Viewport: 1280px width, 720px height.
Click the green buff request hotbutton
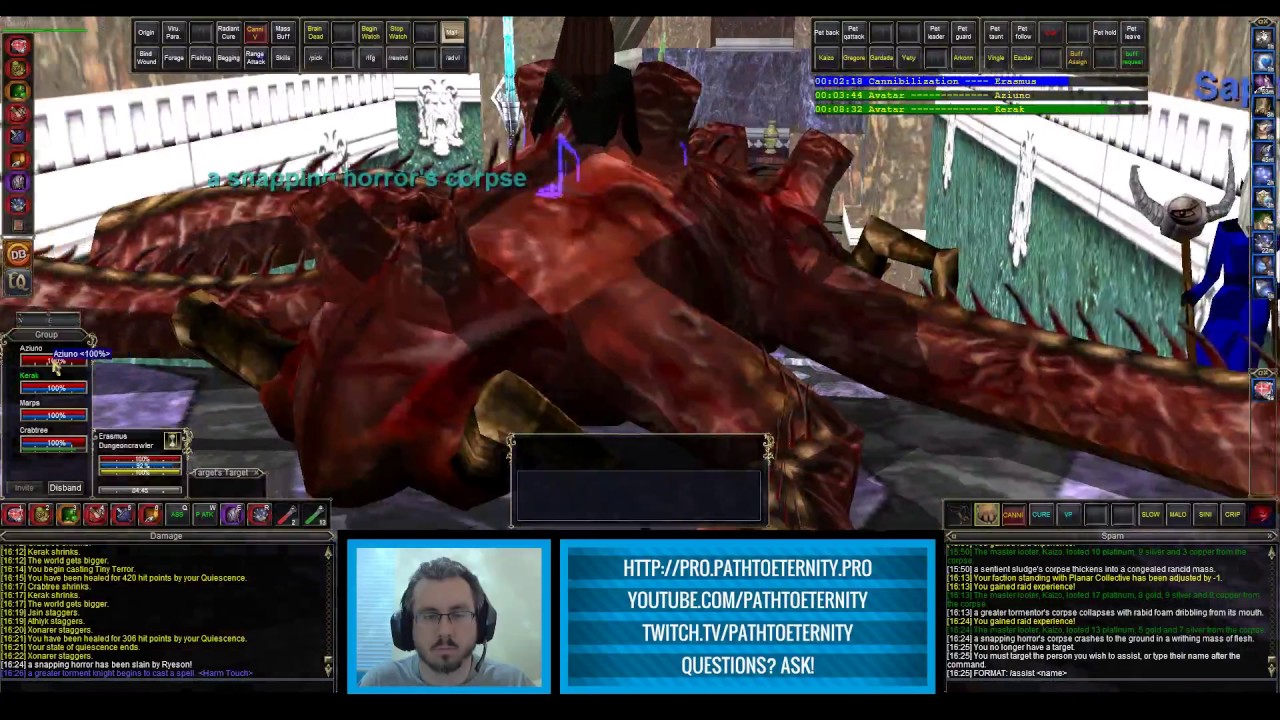click(x=1133, y=58)
